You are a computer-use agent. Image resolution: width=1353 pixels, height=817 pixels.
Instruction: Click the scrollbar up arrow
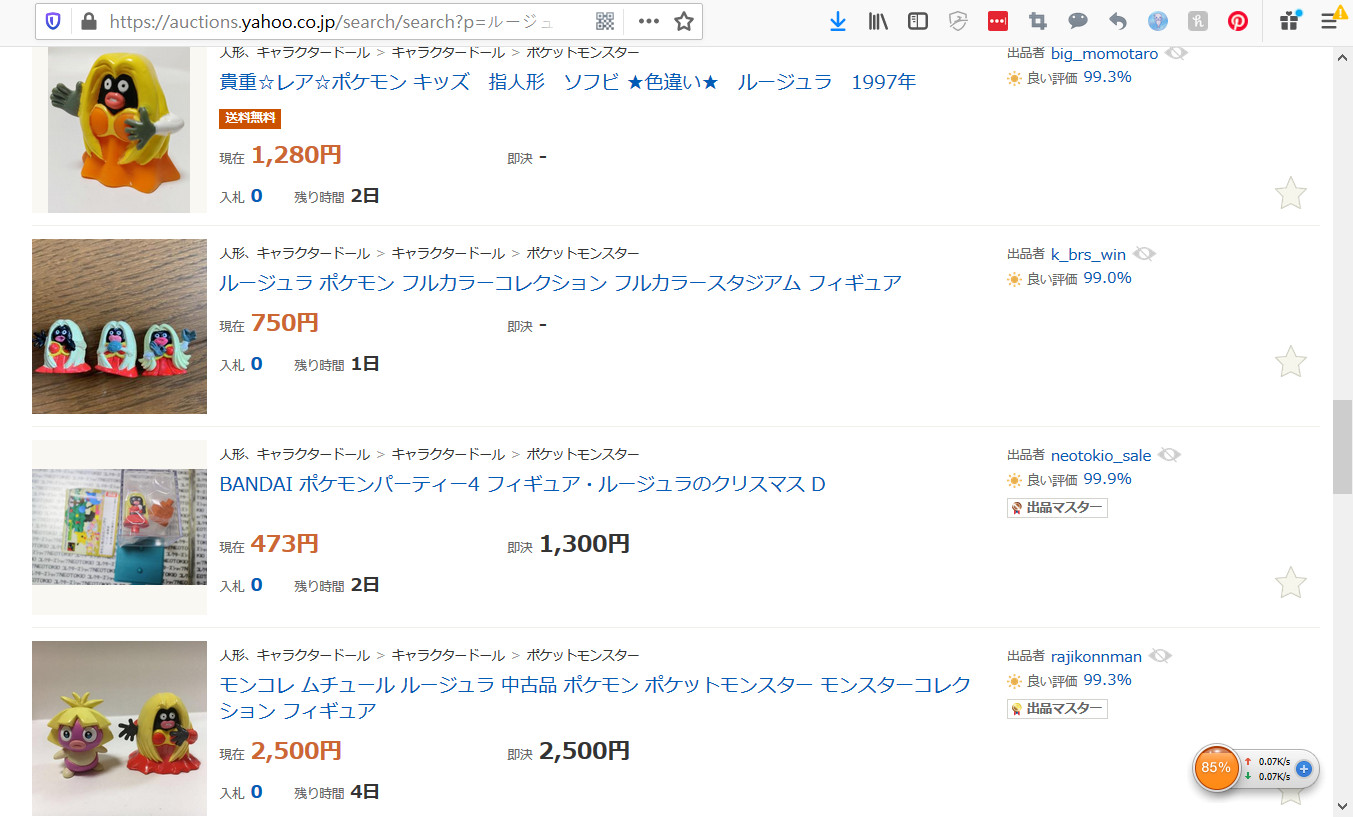[1342, 58]
